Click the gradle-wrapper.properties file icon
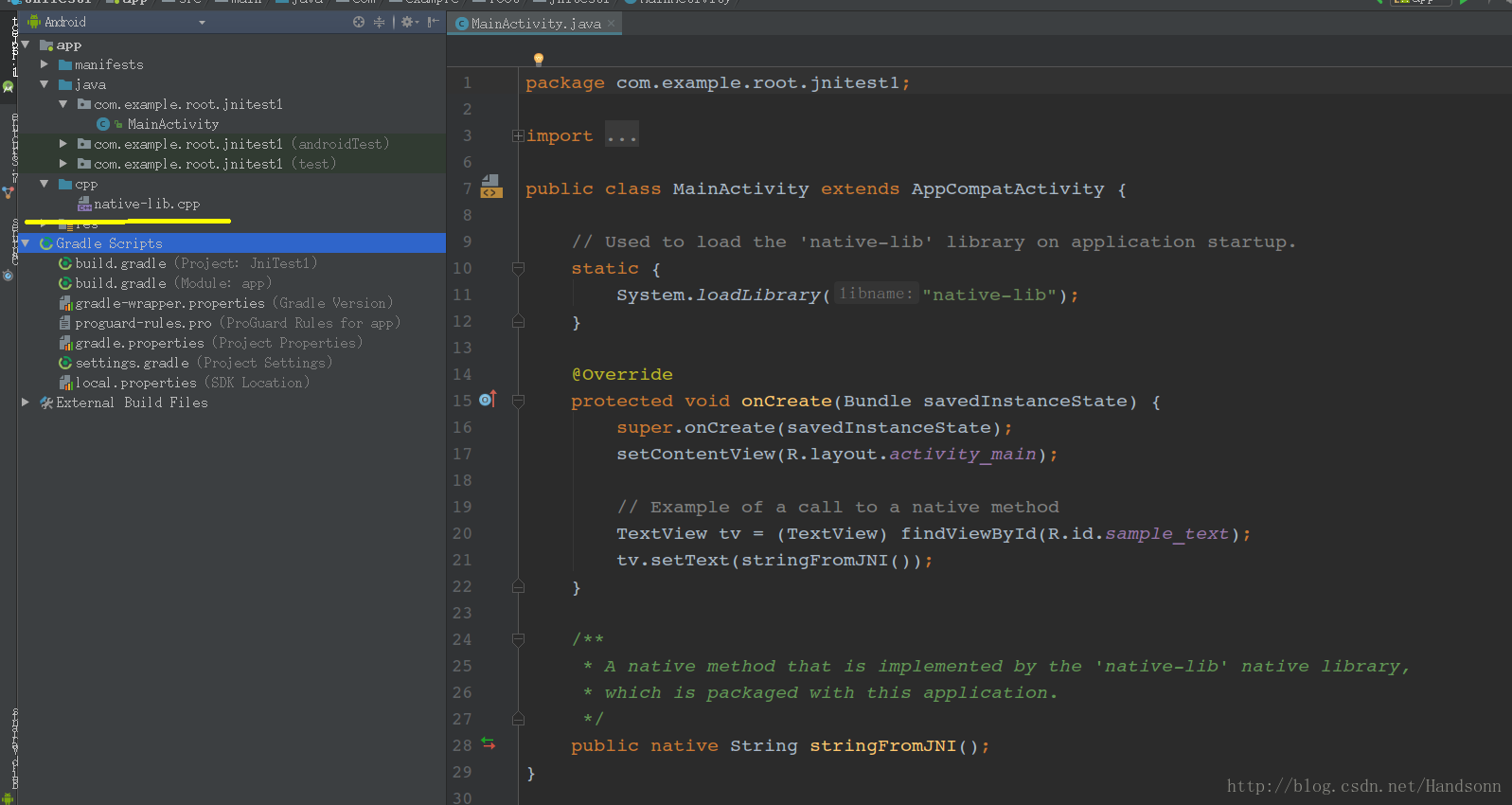The width and height of the screenshot is (1512, 805). [x=65, y=303]
